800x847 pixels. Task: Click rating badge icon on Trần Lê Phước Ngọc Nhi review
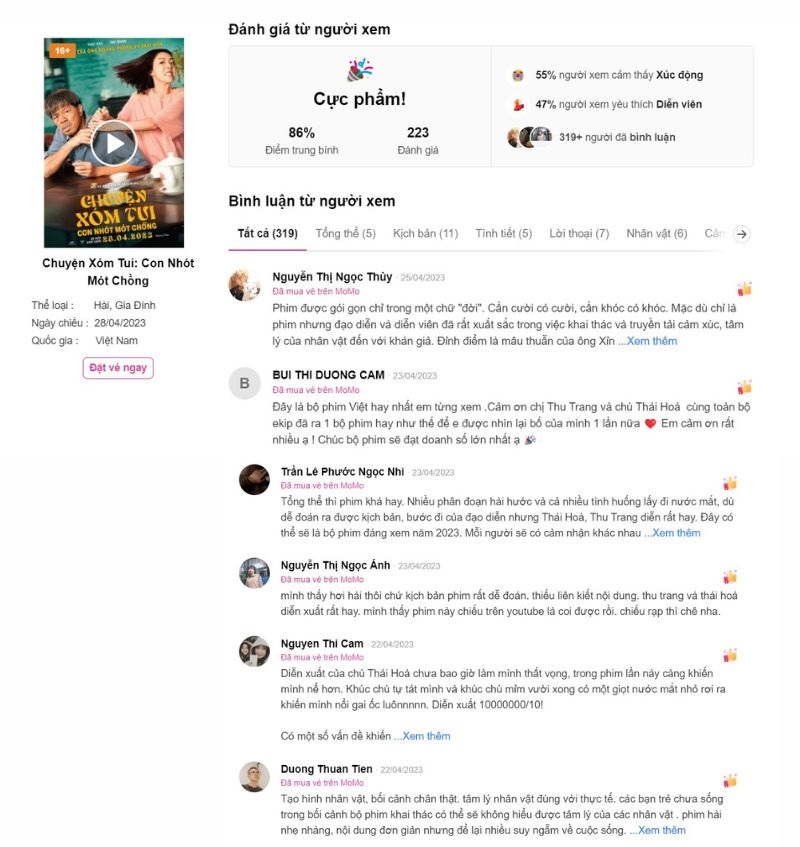[x=730, y=483]
